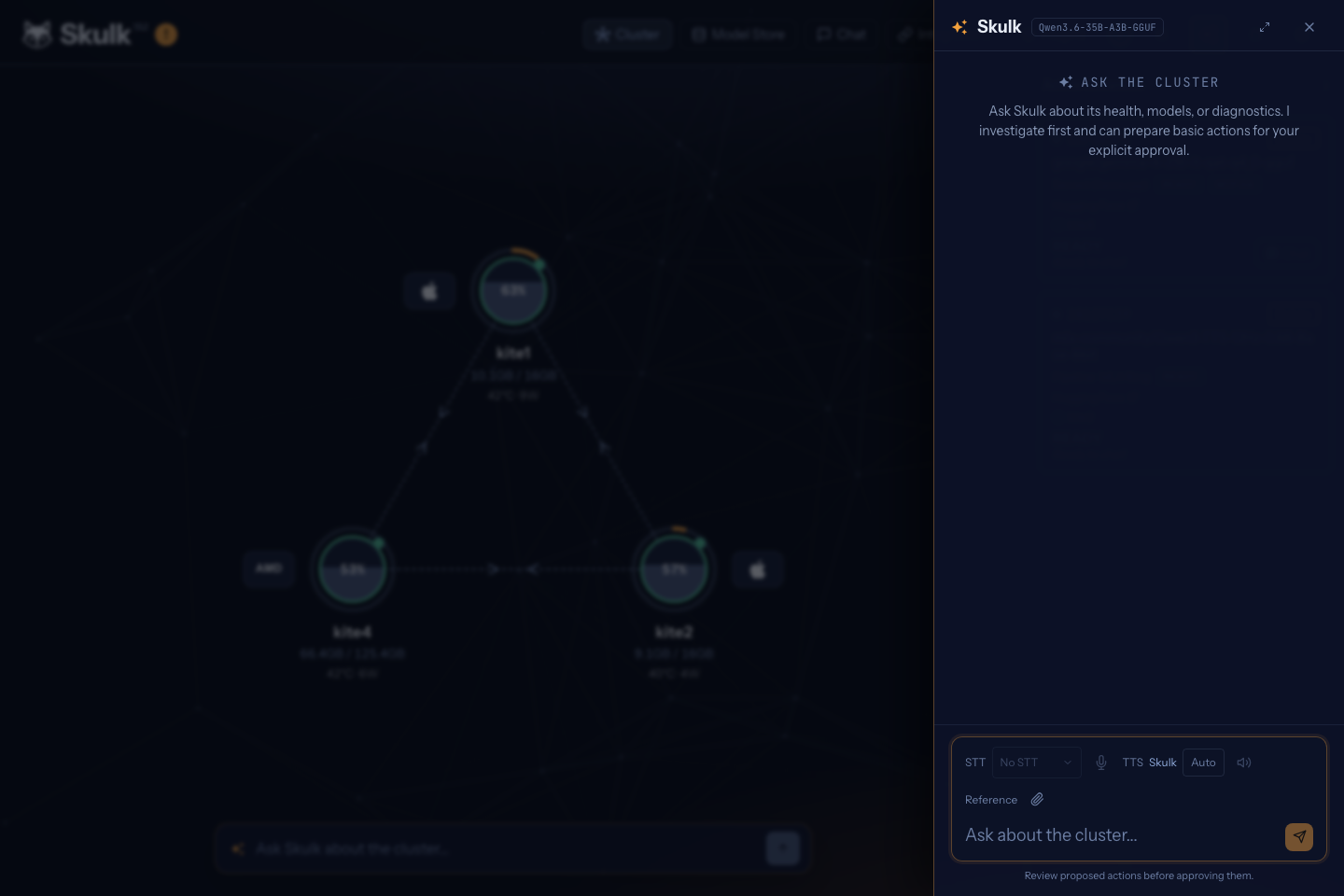This screenshot has width=1344, height=896.
Task: Attach a reference with the paperclip icon
Action: 1037,799
